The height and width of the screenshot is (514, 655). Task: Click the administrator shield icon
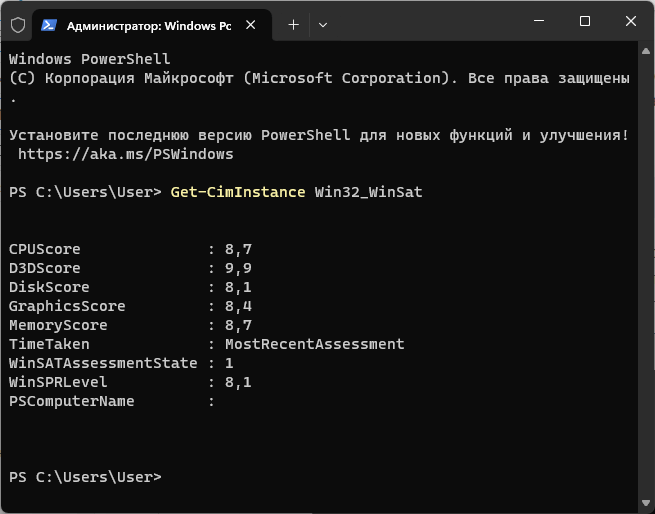click(x=17, y=22)
